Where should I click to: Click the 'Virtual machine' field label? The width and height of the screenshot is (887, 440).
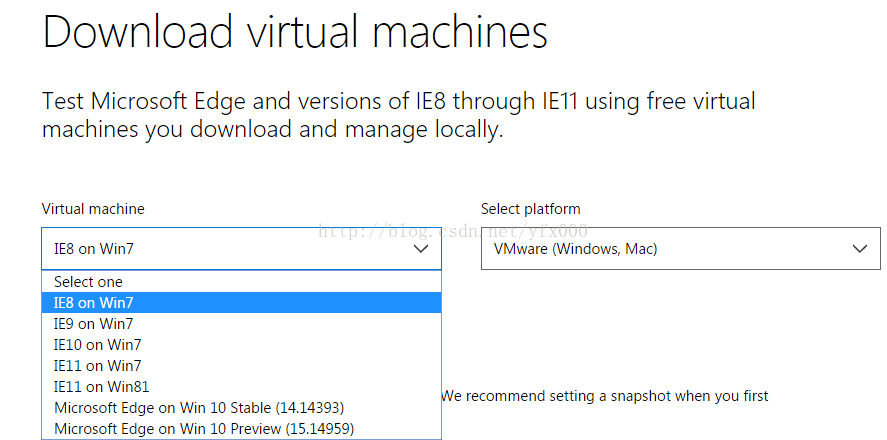coord(93,209)
